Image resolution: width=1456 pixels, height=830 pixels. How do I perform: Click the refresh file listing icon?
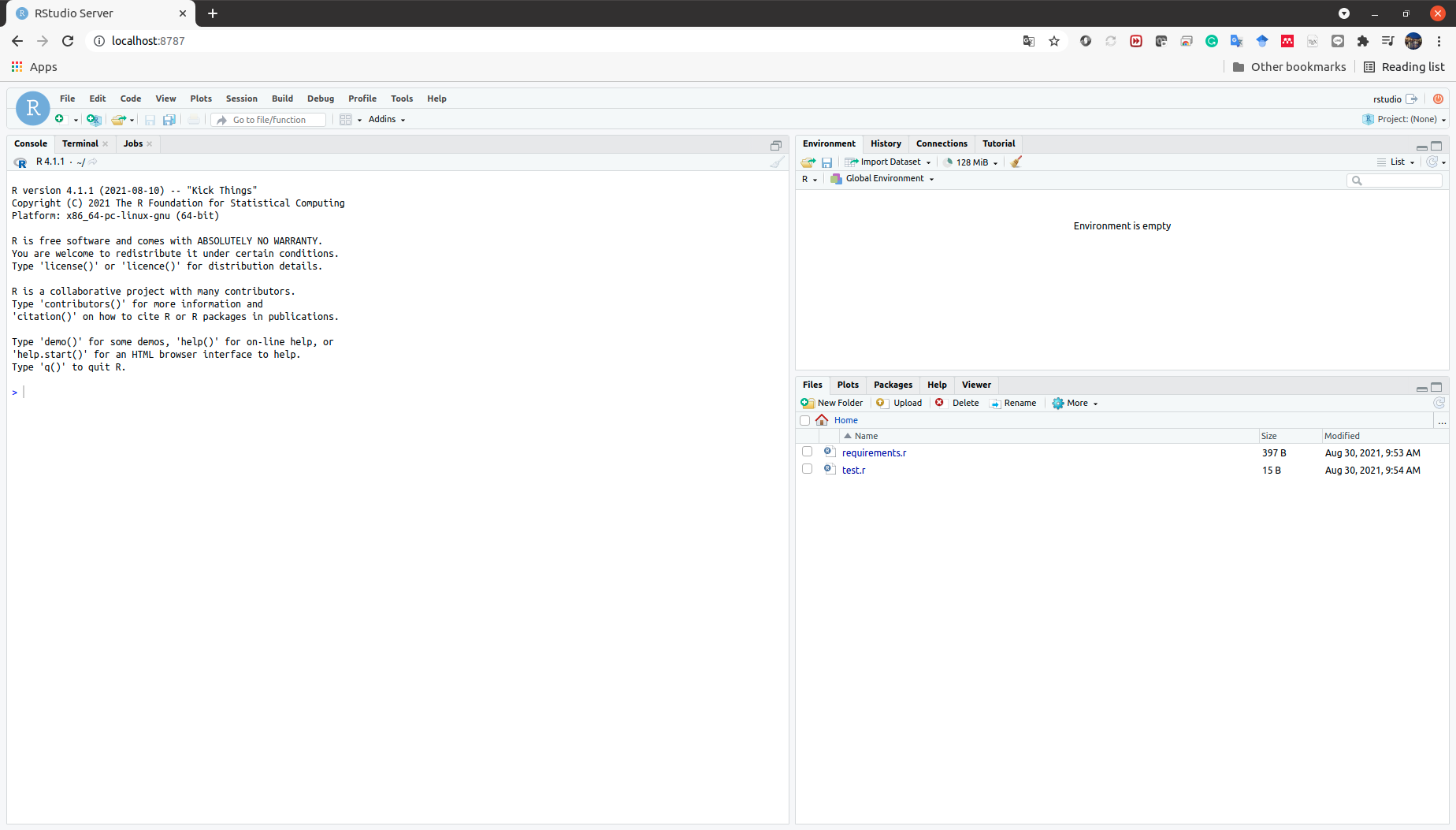(x=1439, y=403)
